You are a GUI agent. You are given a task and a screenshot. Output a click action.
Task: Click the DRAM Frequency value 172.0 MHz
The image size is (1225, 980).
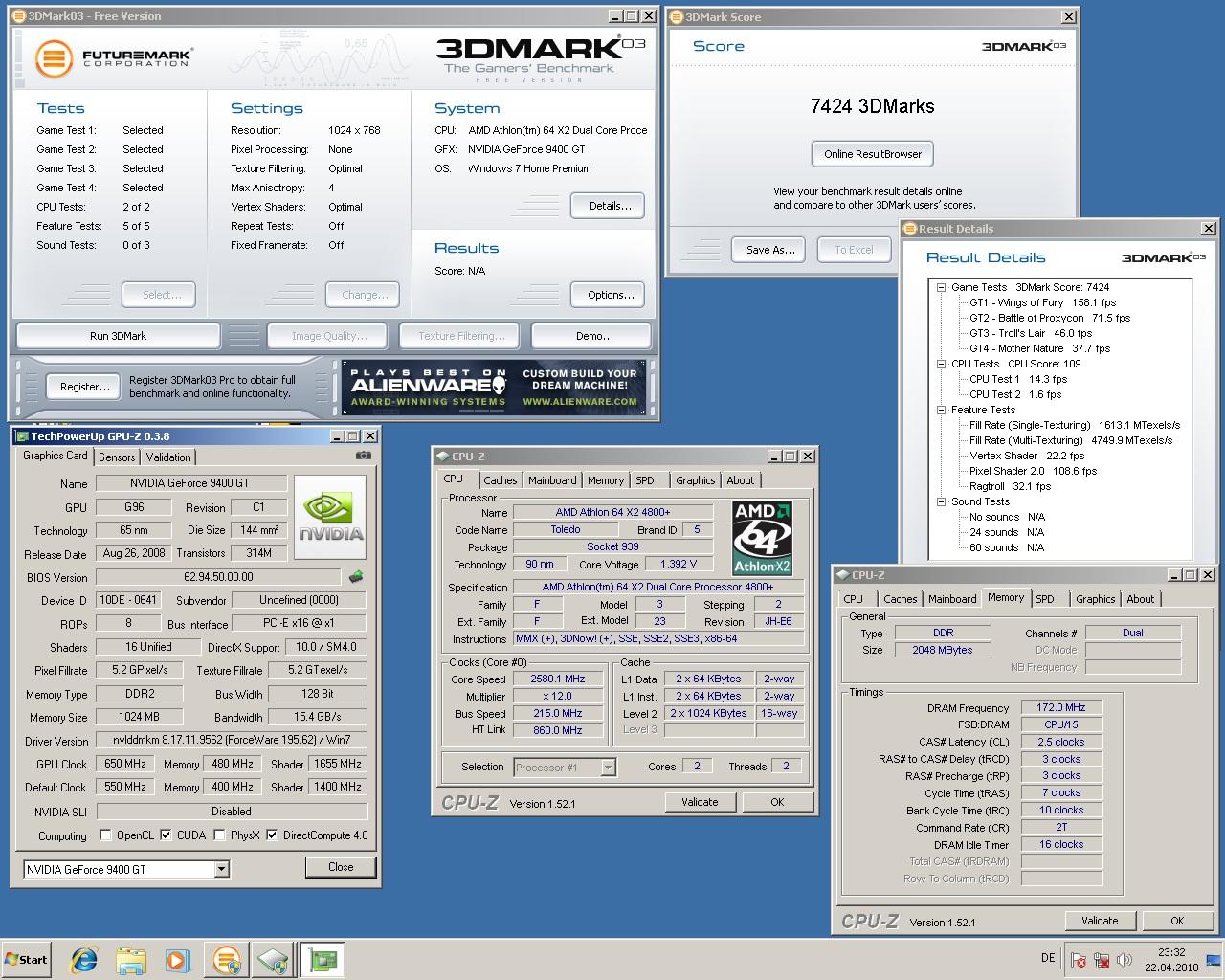[x=1061, y=707]
